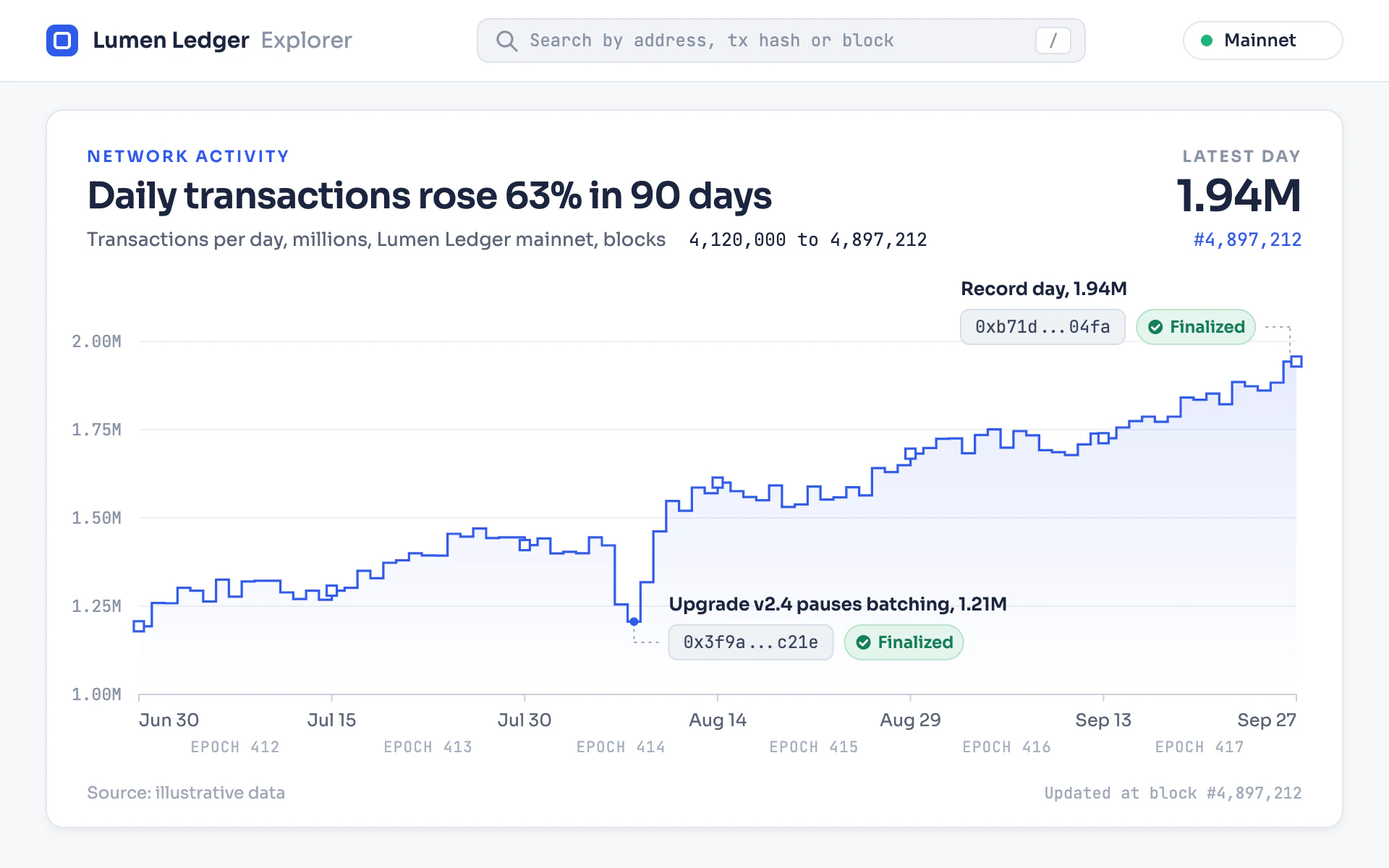Click the Aug 29 axis label
The image size is (1389, 868).
click(910, 720)
